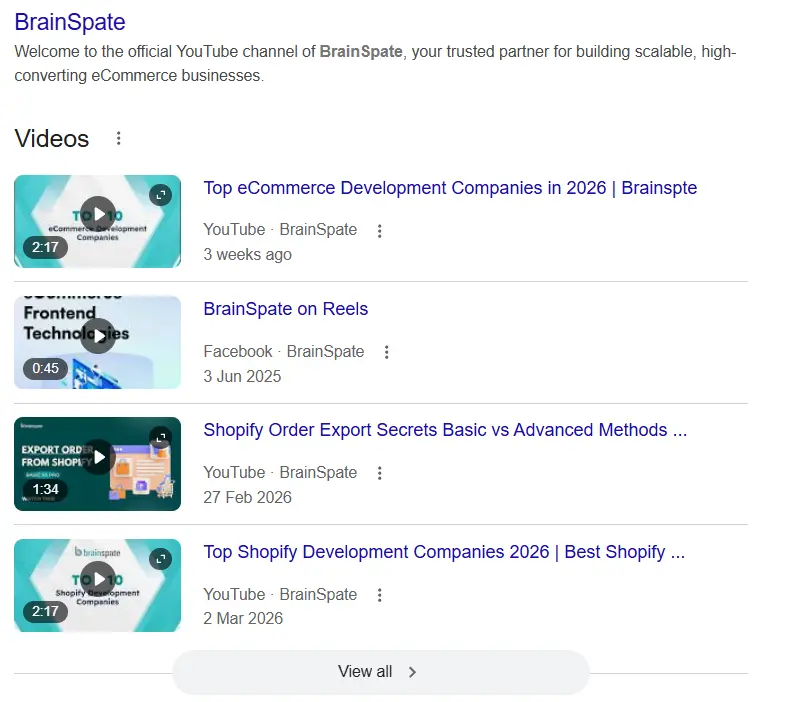Viewport: 785px width, 702px height.
Task: Open options menu beside YouTube · BrainSpate, 2 Mar 2026
Action: coord(379,595)
